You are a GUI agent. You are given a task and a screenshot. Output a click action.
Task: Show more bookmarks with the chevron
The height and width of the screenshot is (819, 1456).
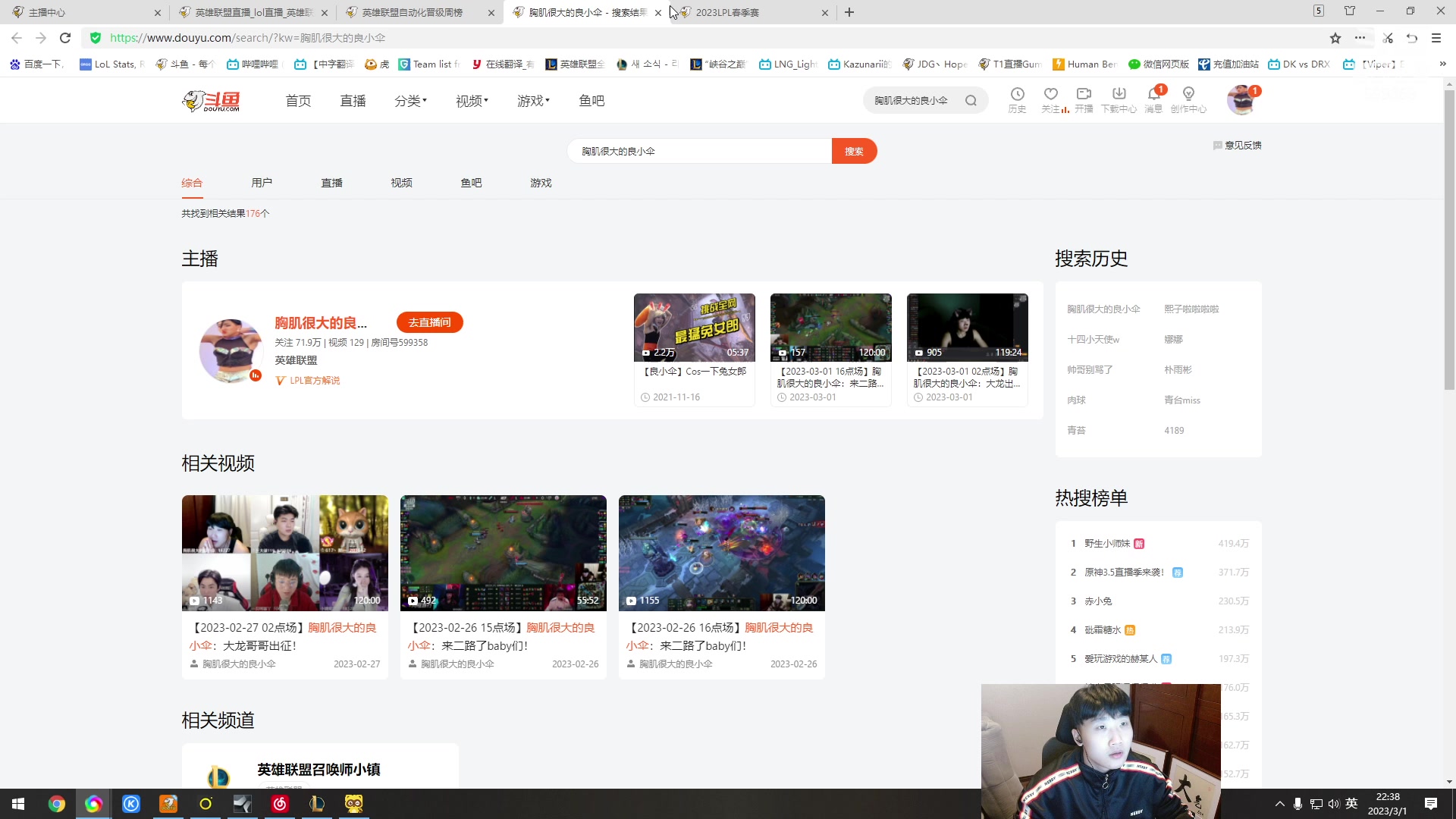coord(1442,64)
